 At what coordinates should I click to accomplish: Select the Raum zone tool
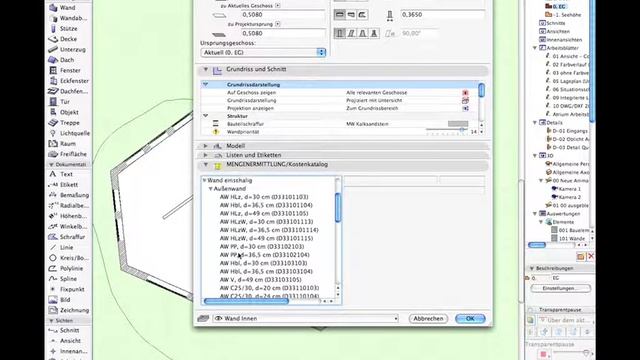point(68,144)
